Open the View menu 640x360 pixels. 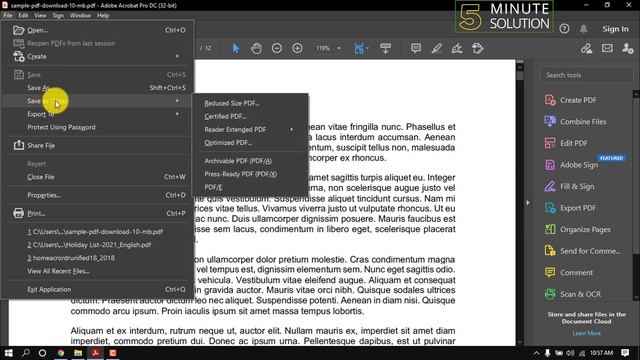point(40,16)
